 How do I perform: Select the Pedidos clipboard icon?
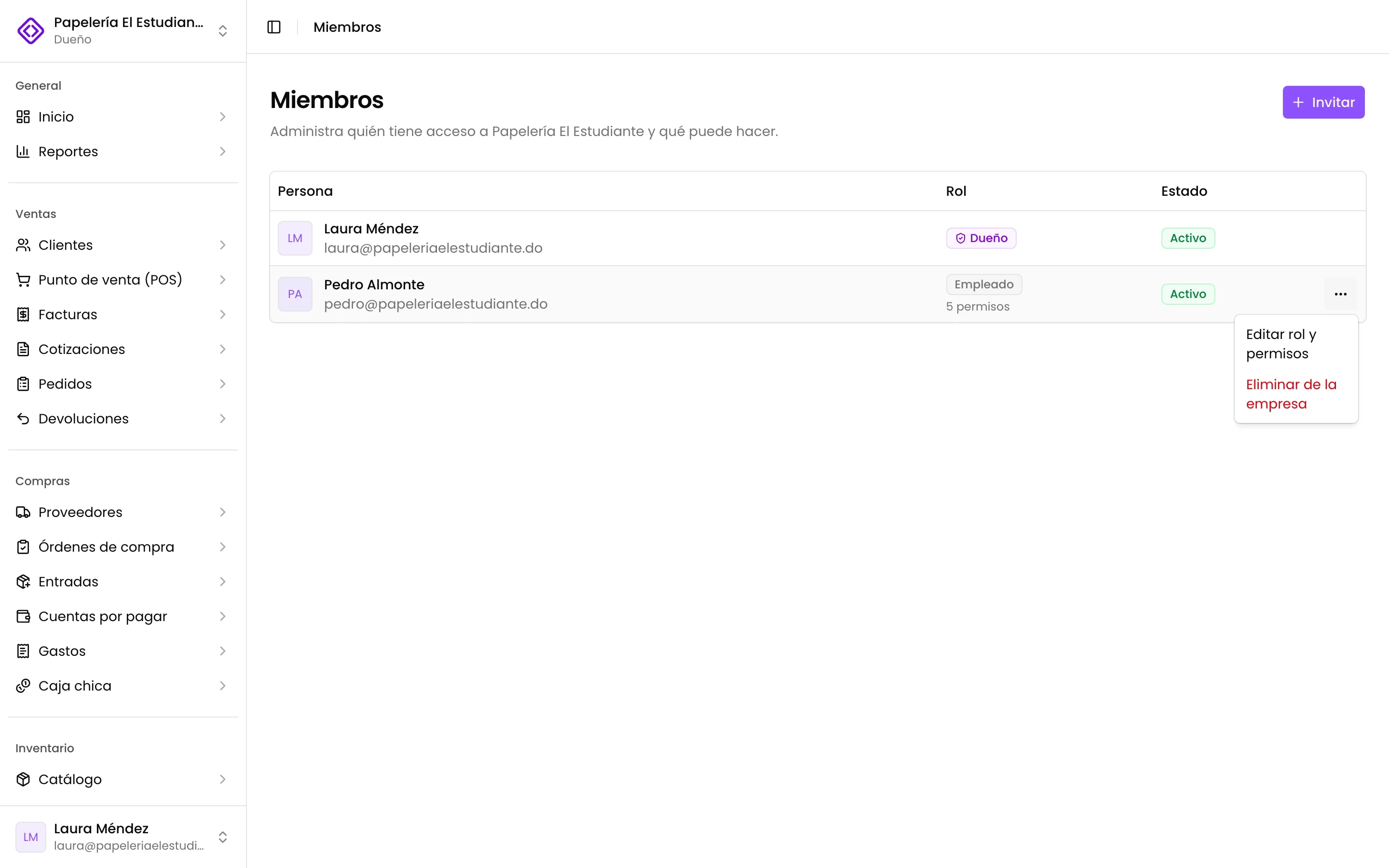23,384
